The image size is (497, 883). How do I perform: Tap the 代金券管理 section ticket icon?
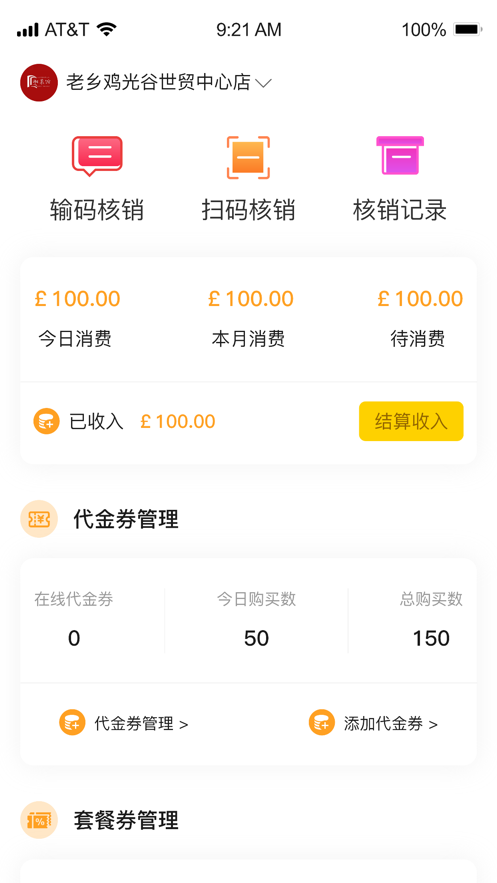(x=39, y=519)
